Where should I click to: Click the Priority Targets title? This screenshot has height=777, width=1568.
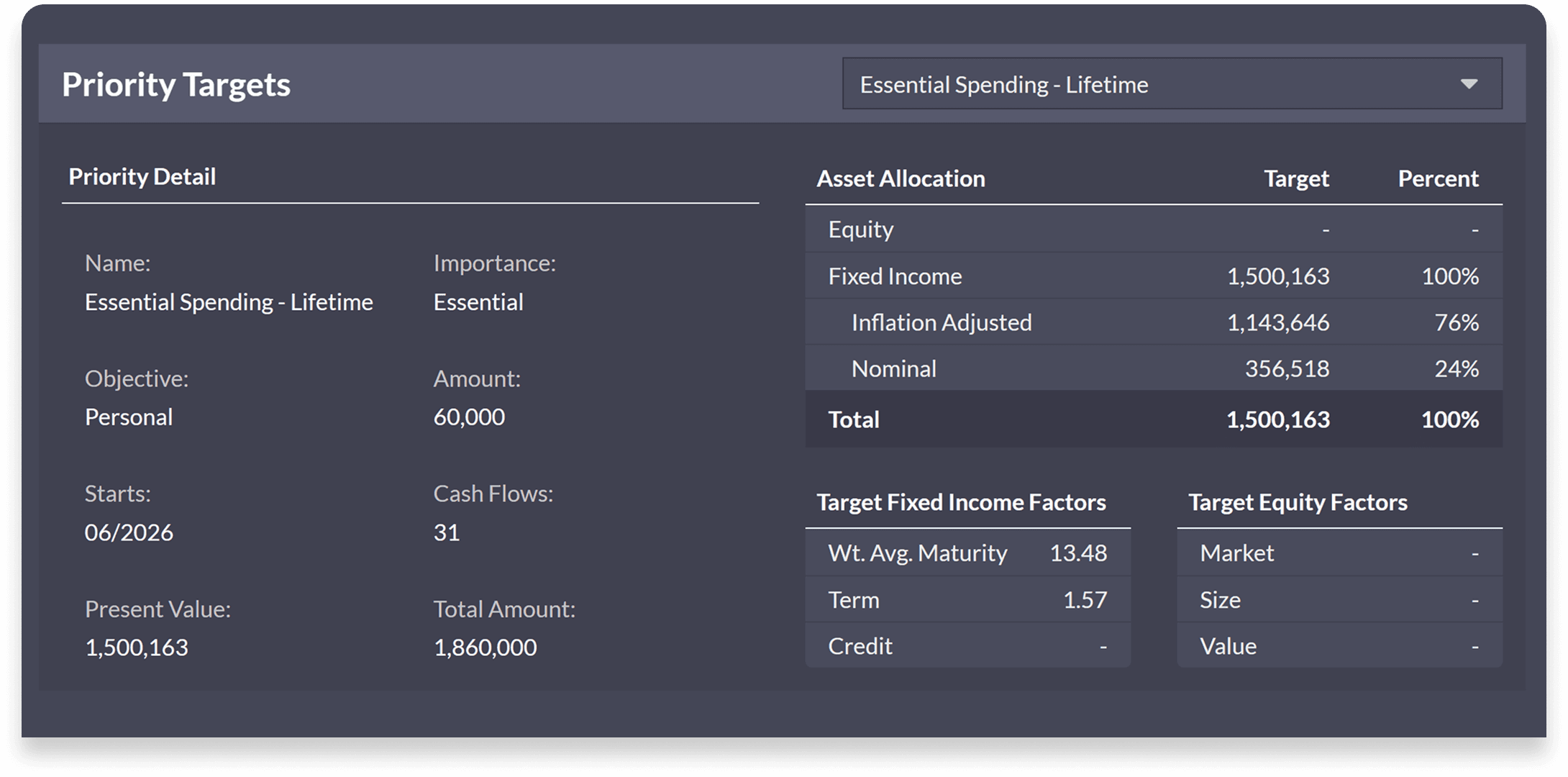(176, 86)
